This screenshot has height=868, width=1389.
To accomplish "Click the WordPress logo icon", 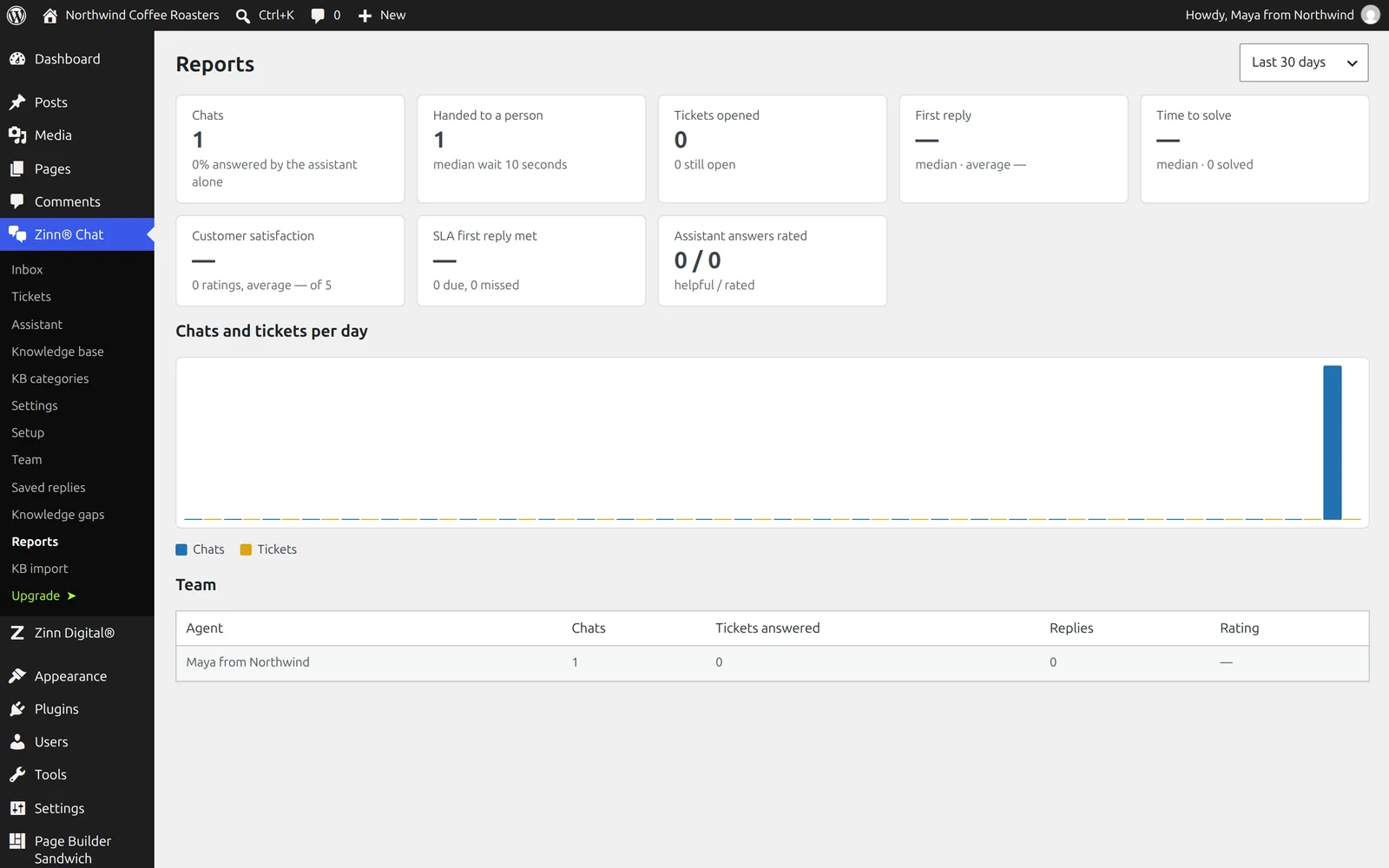I will point(16,15).
